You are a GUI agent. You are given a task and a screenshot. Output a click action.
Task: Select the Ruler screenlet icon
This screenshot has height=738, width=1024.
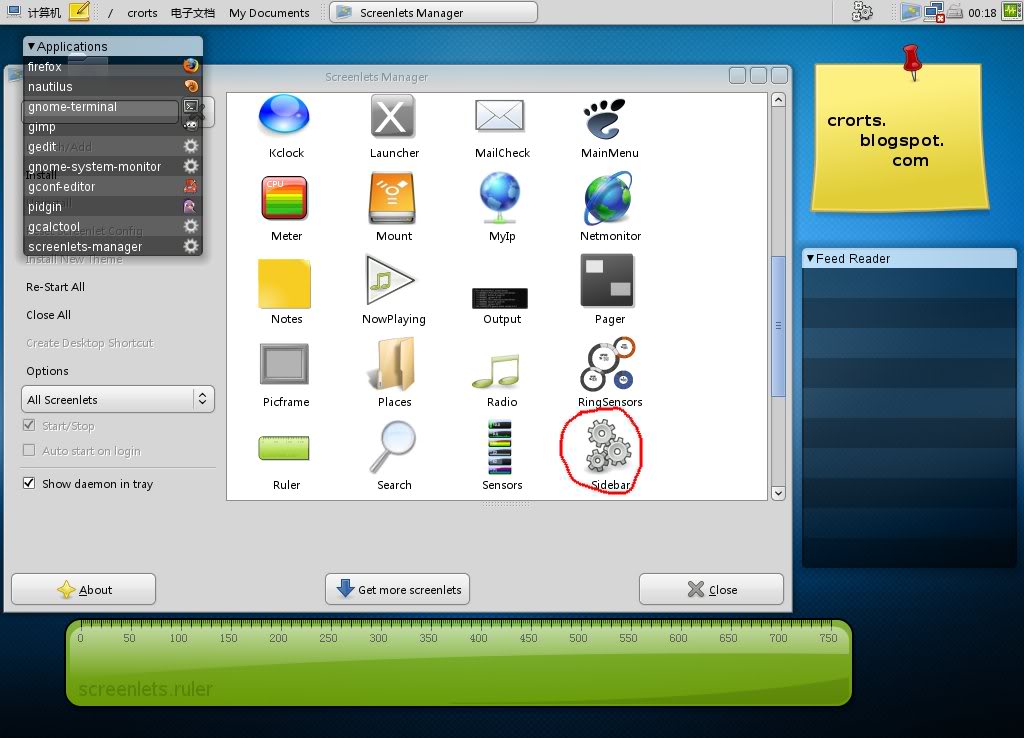coord(284,448)
